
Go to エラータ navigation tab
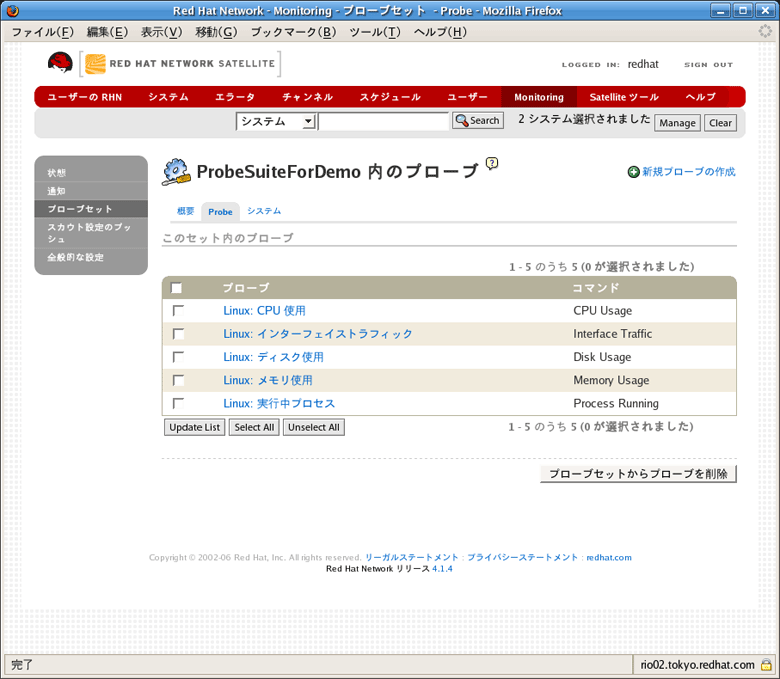click(x=235, y=97)
